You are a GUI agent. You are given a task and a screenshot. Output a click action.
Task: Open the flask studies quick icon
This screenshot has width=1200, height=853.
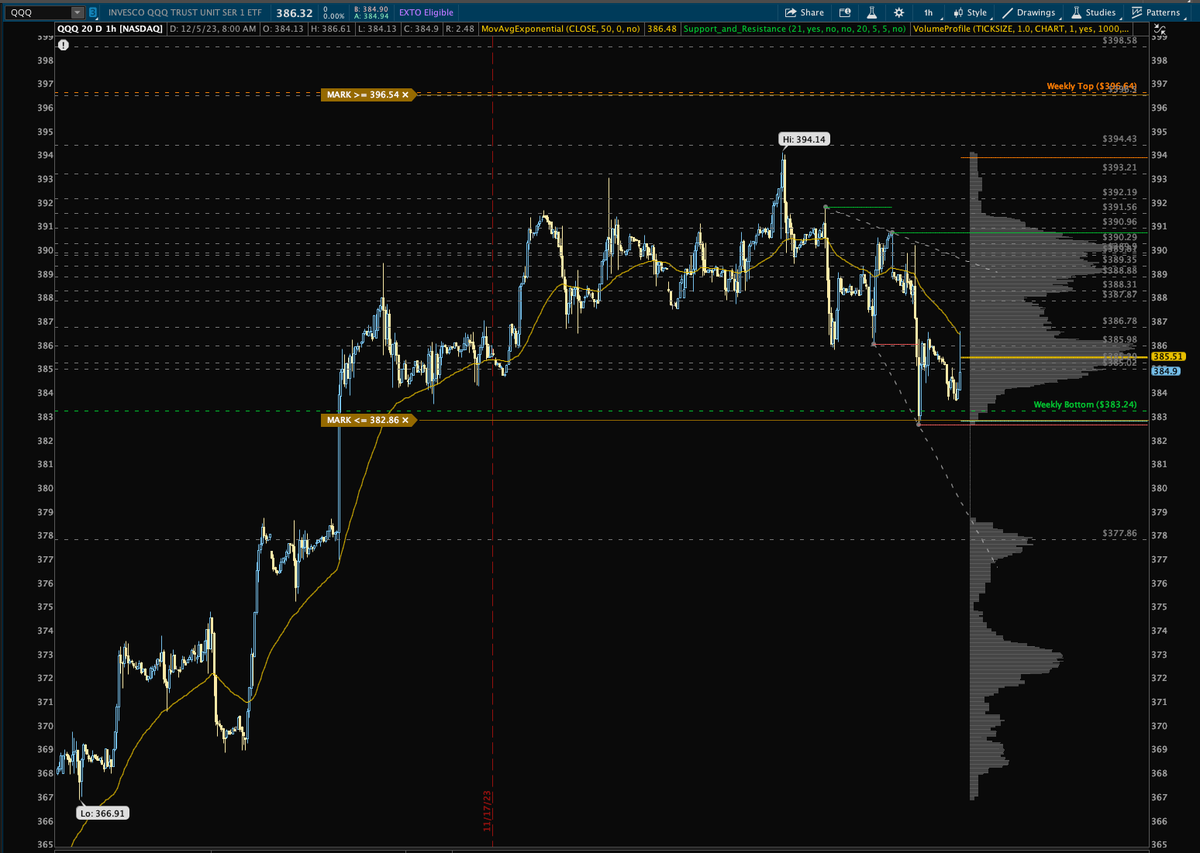click(x=871, y=12)
